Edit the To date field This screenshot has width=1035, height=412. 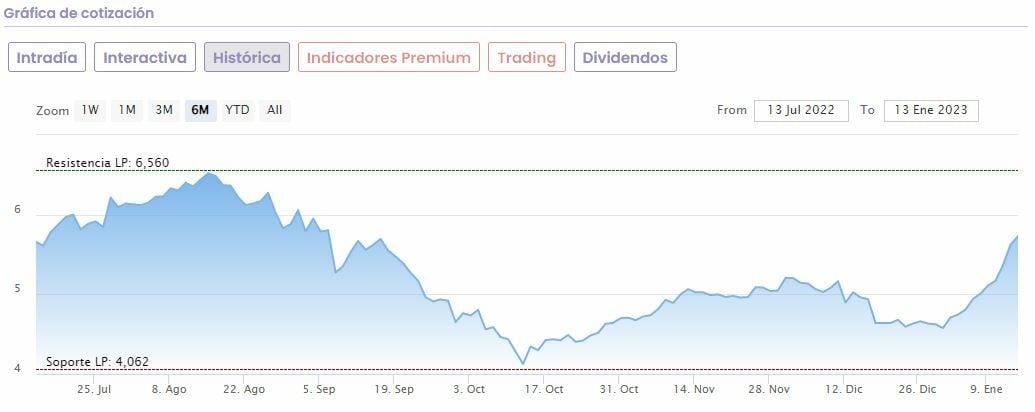(x=931, y=110)
